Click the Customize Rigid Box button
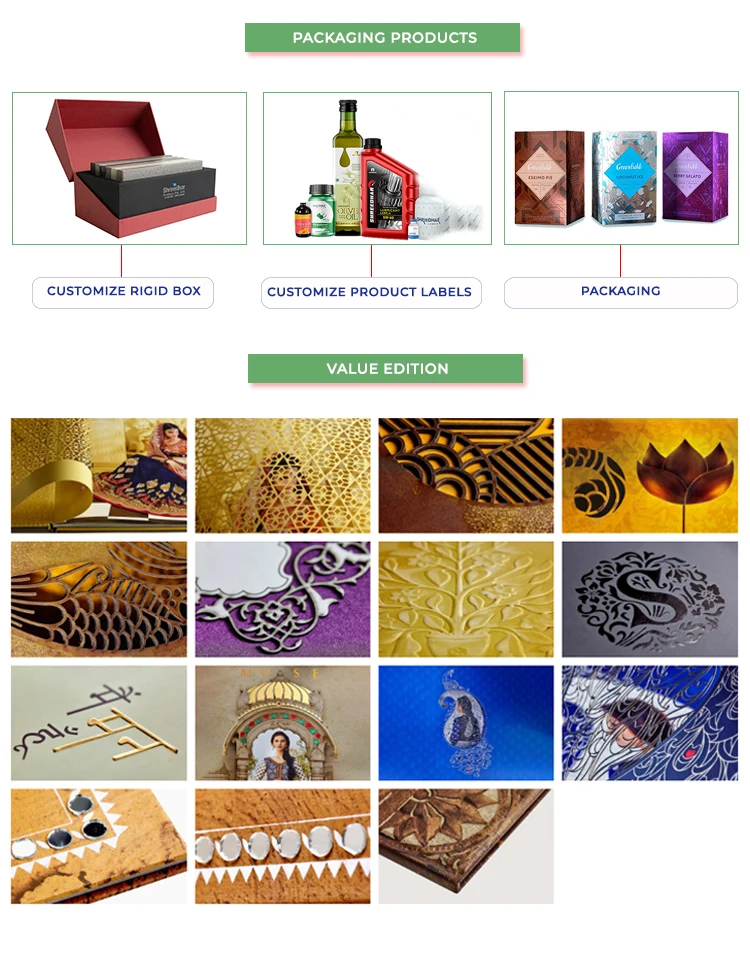This screenshot has height=960, width=750. (123, 293)
